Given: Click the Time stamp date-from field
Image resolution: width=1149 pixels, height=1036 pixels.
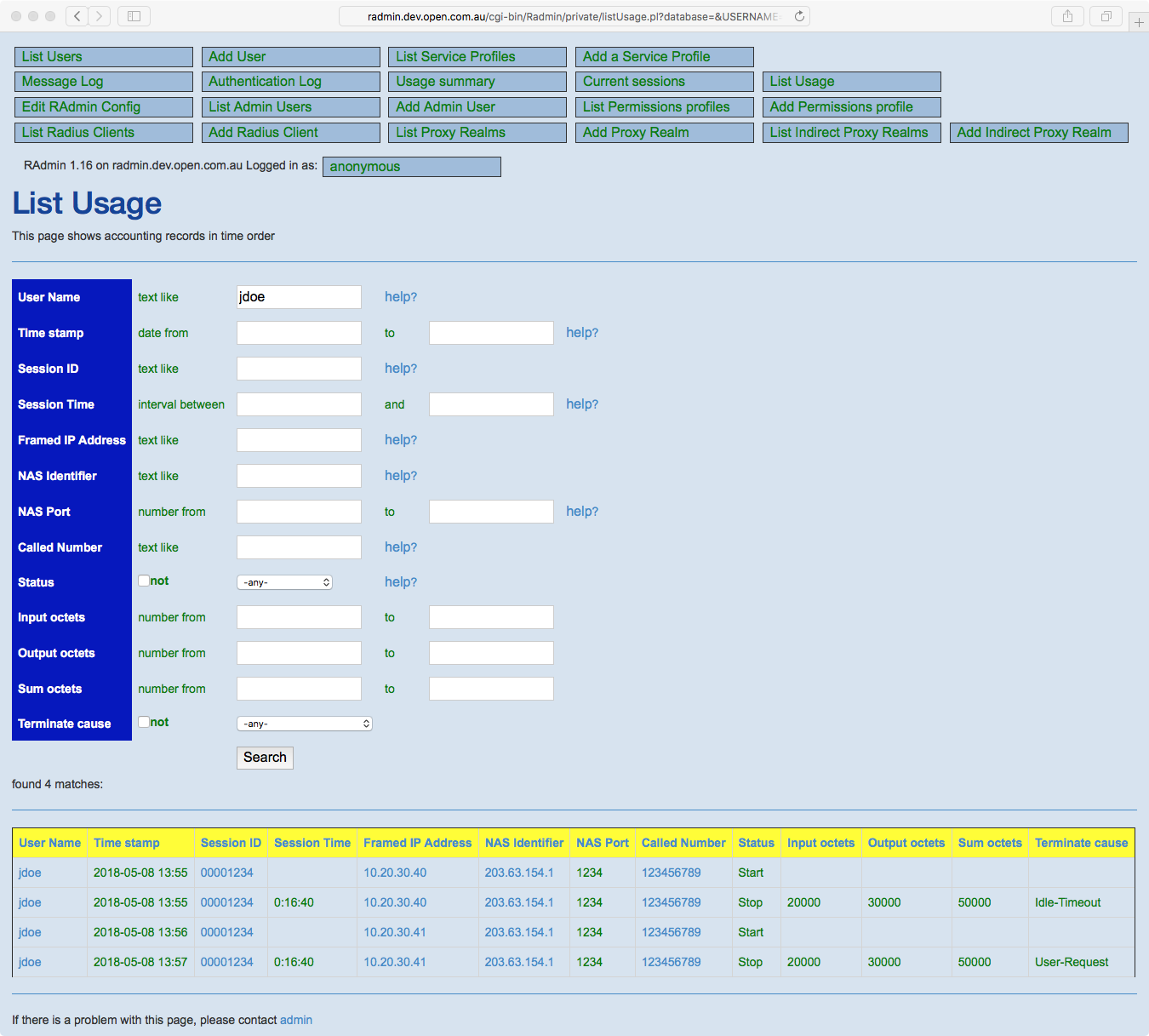Looking at the screenshot, I should click(299, 333).
